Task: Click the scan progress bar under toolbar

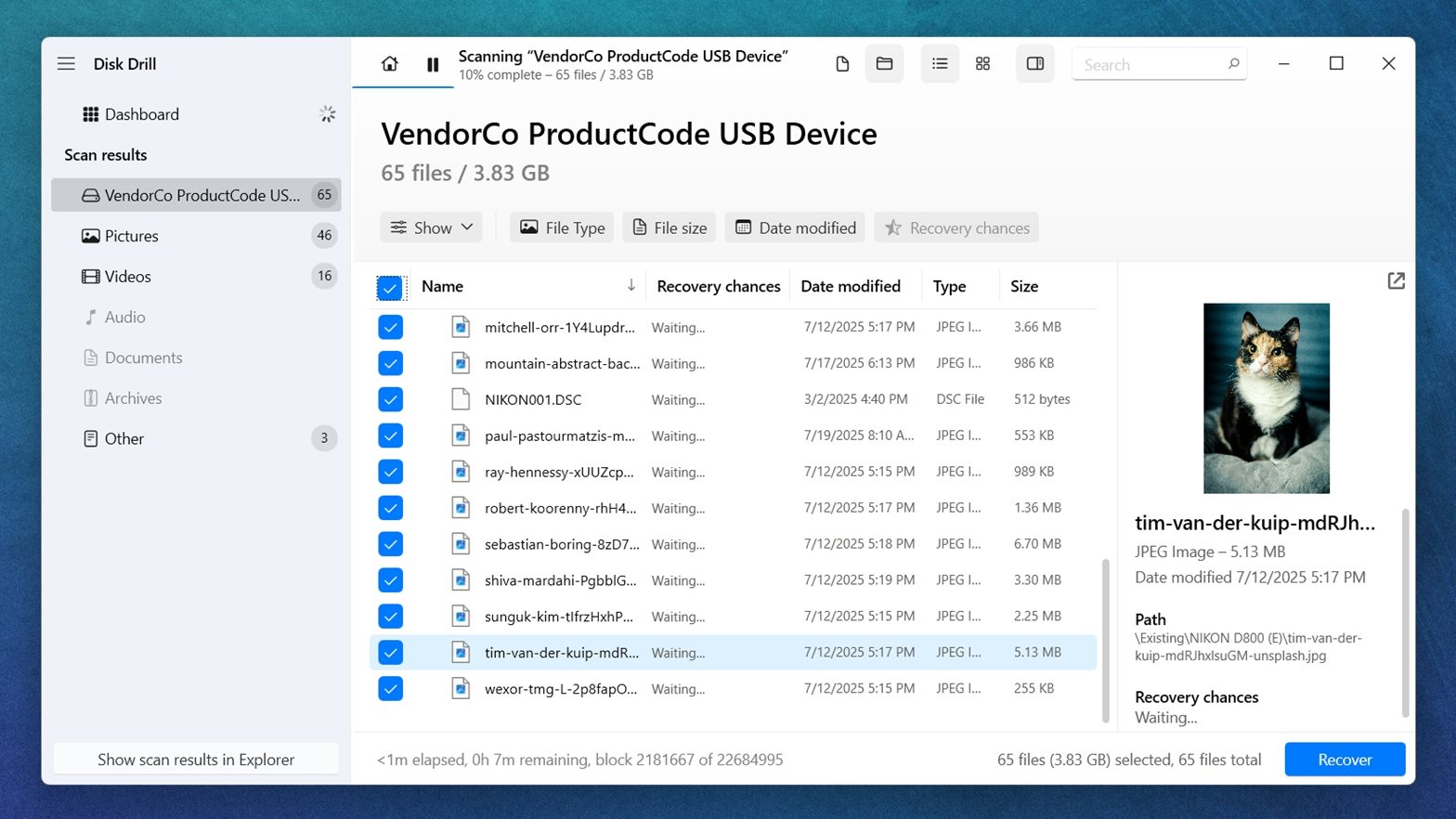Action: pos(403,87)
